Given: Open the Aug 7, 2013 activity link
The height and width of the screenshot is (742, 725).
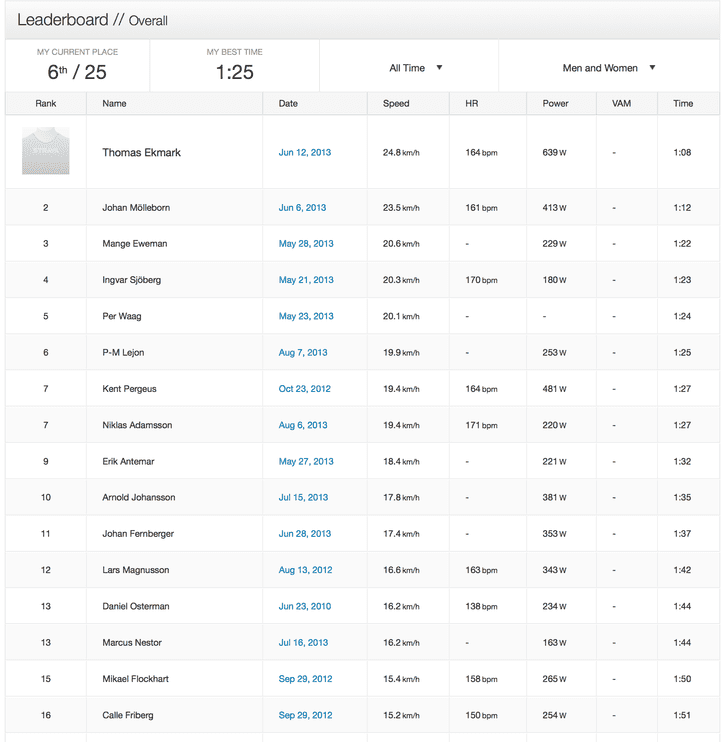Looking at the screenshot, I should point(303,353).
